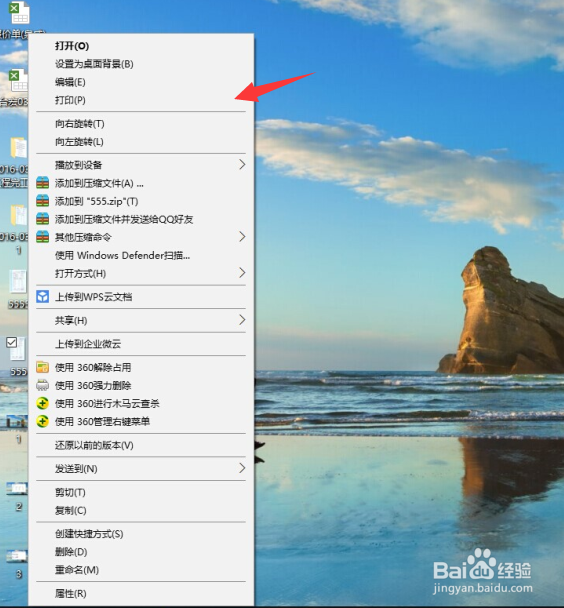Image resolution: width=564 pixels, height=608 pixels.
Task: Click archive icon beside 添加到压缩文件并发送给QQ好友
Action: pyautogui.click(x=43, y=219)
